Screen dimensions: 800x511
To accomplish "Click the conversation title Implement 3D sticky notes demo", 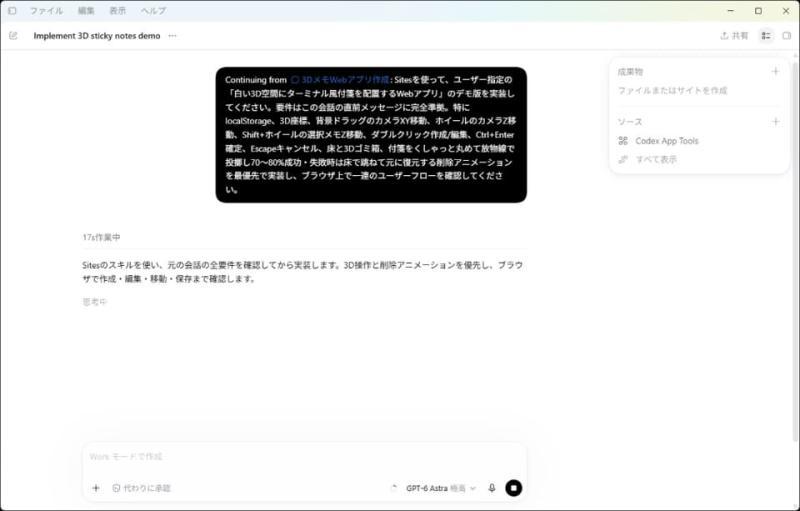I will click(97, 36).
